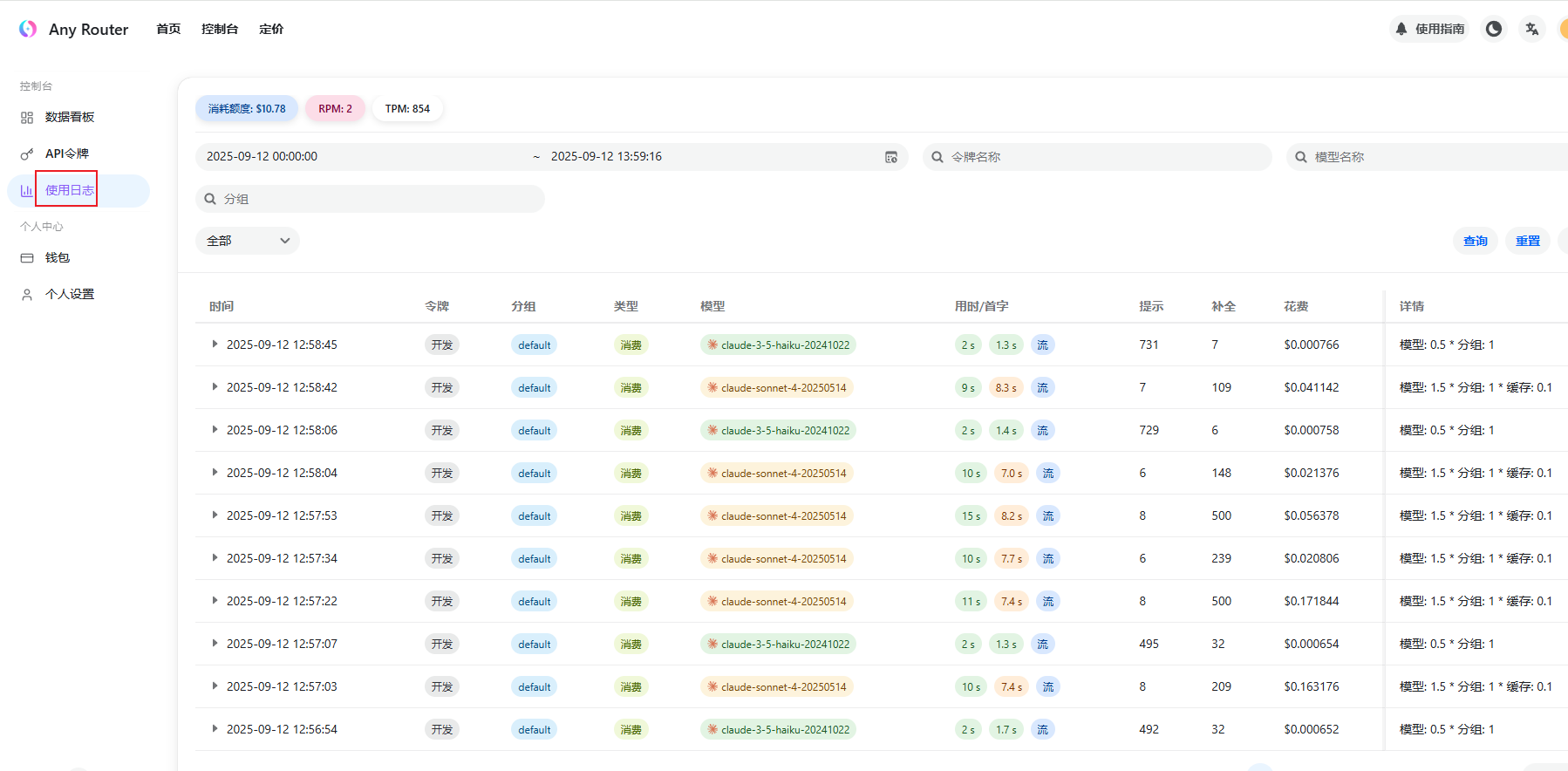Click the claude-sonnet-4 tag at 12:58:04
1568x771 pixels.
click(x=776, y=474)
